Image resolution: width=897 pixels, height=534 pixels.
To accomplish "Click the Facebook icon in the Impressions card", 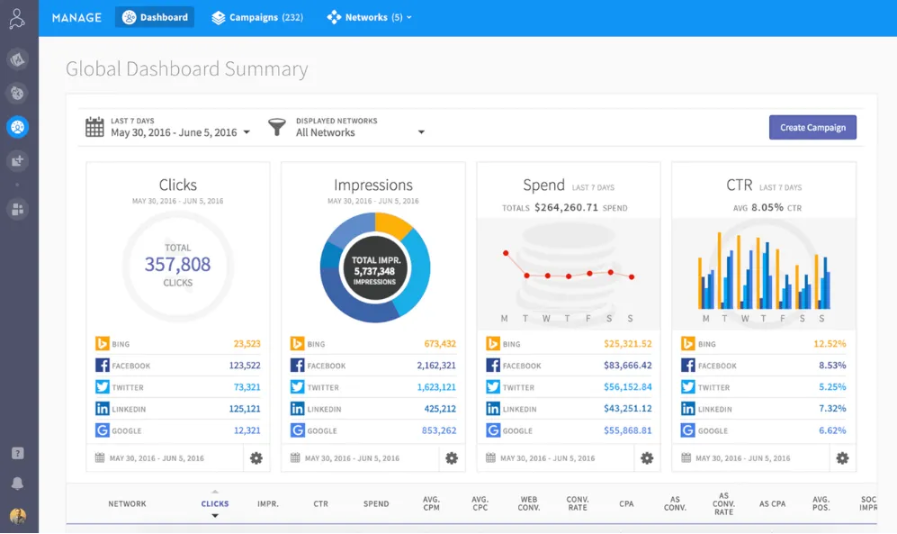I will pos(297,366).
